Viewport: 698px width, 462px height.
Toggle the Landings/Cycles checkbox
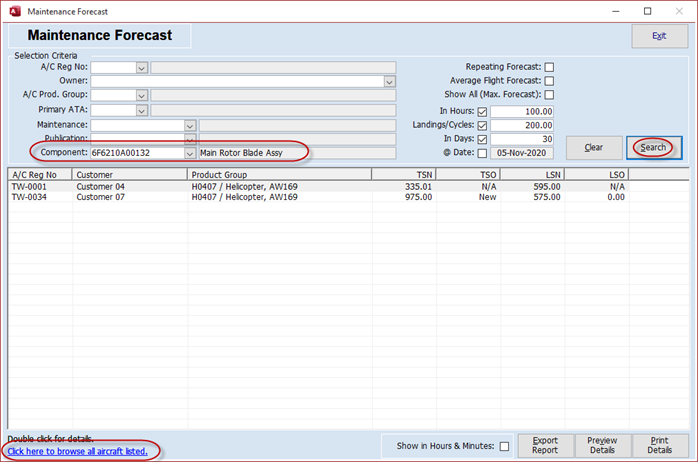click(x=482, y=125)
